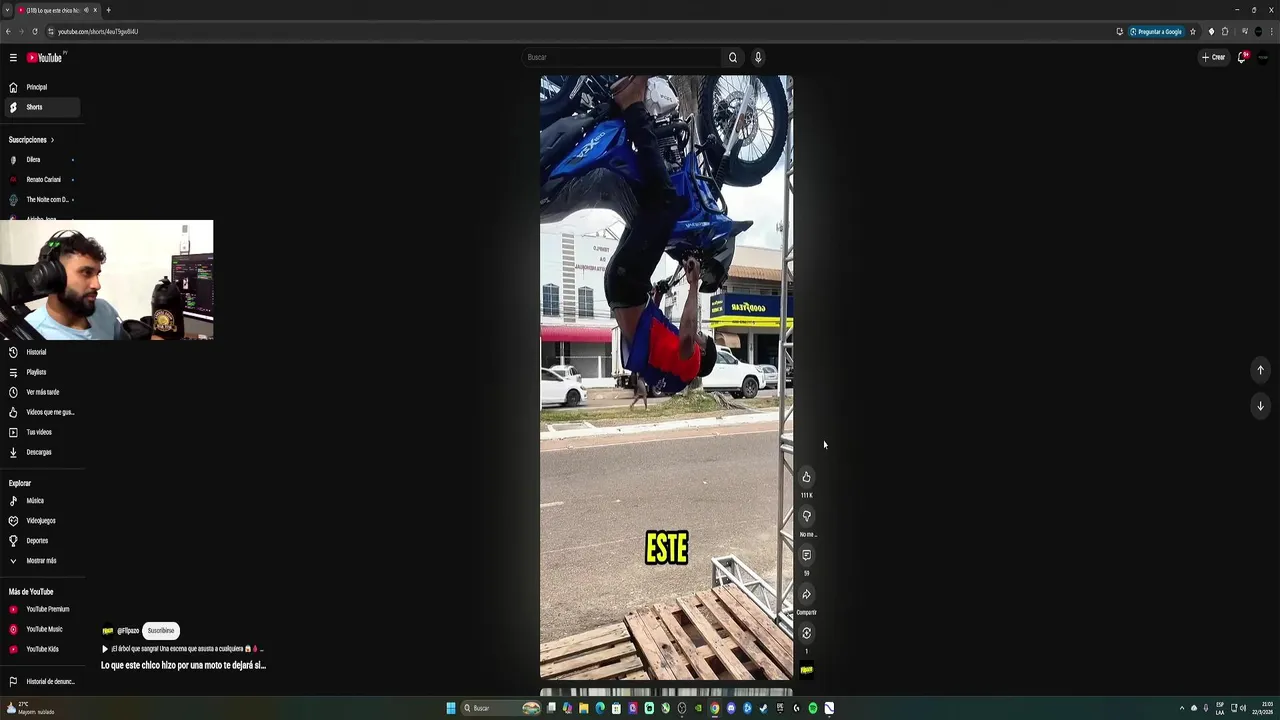The width and height of the screenshot is (1280, 720).
Task: Open the sound source thumbnail below remix
Action: point(807,669)
